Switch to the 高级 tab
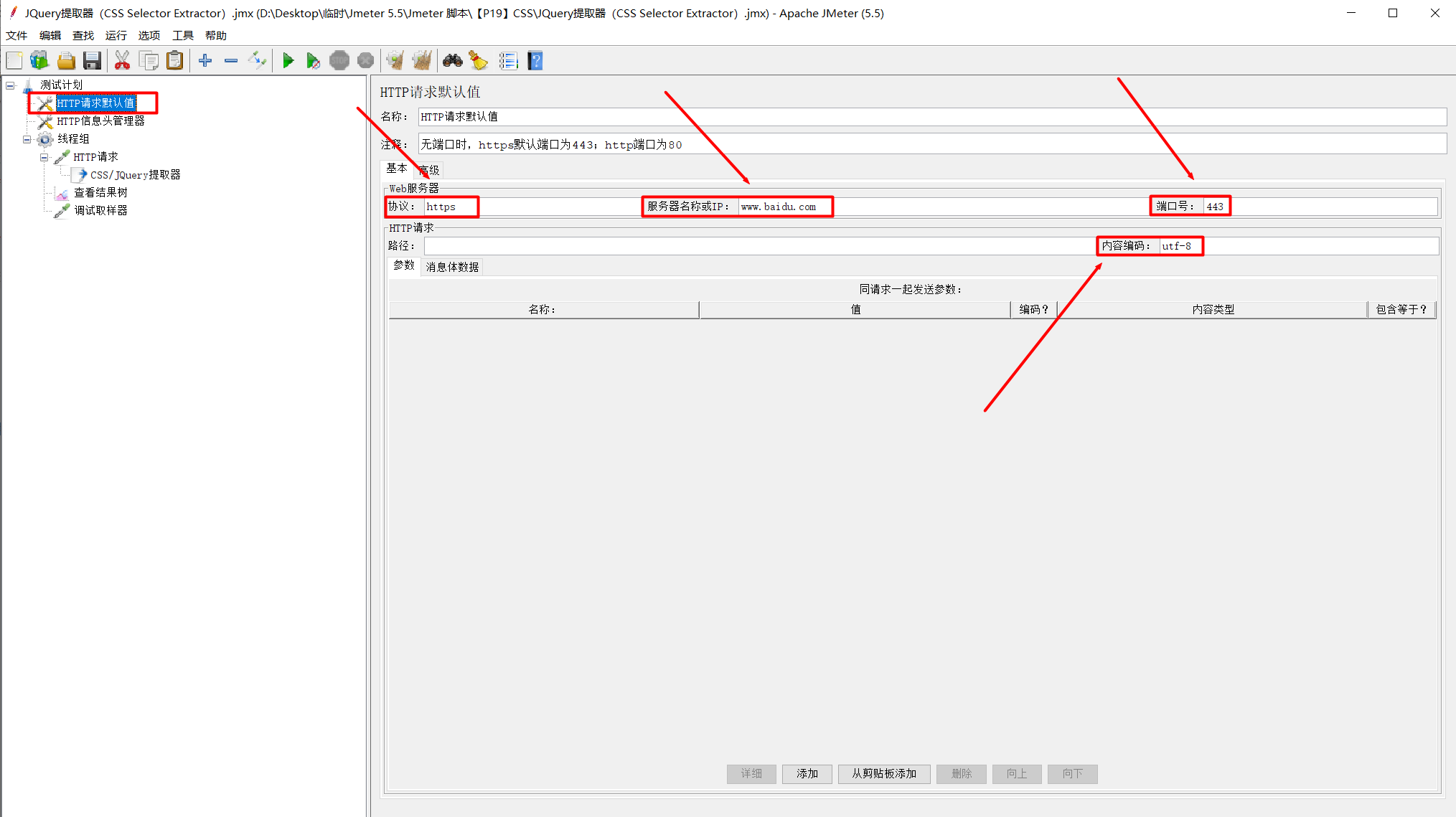The width and height of the screenshot is (1456, 817). coord(429,170)
